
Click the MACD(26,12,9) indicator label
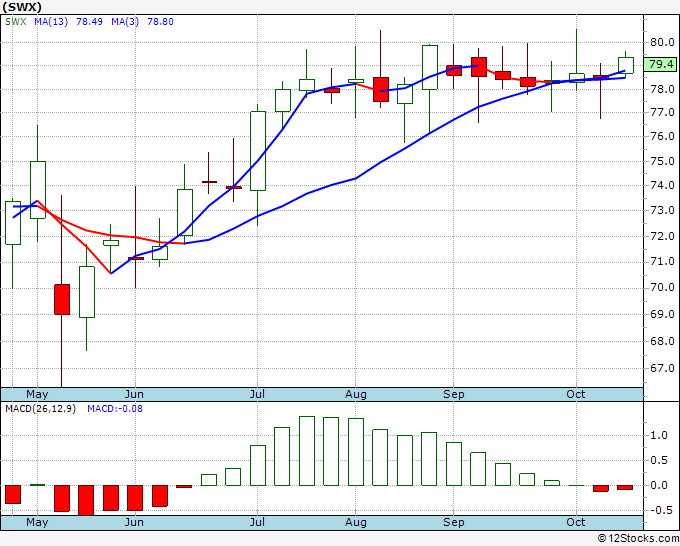(x=40, y=409)
